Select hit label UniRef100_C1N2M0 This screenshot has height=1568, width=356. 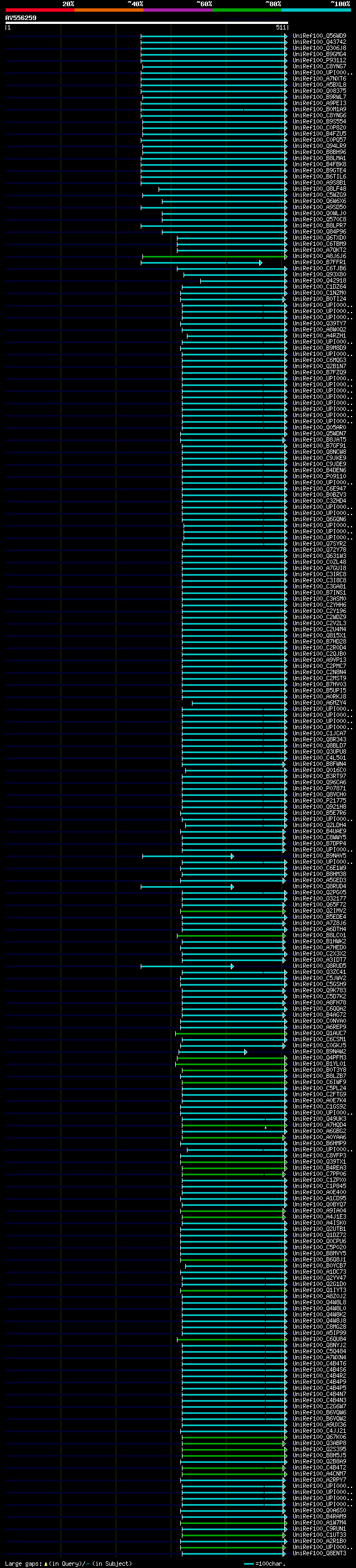point(319,293)
